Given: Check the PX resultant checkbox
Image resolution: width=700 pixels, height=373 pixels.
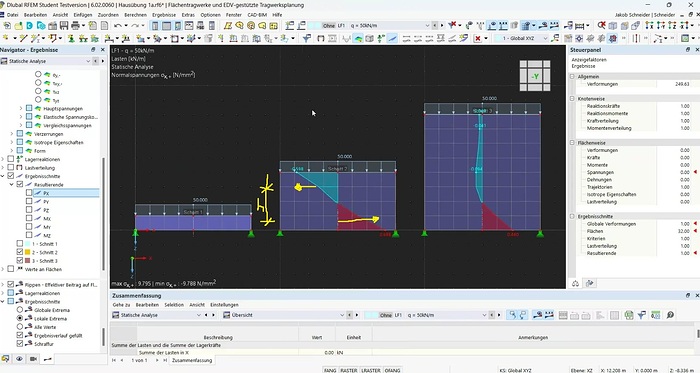Looking at the screenshot, I should click(29, 193).
